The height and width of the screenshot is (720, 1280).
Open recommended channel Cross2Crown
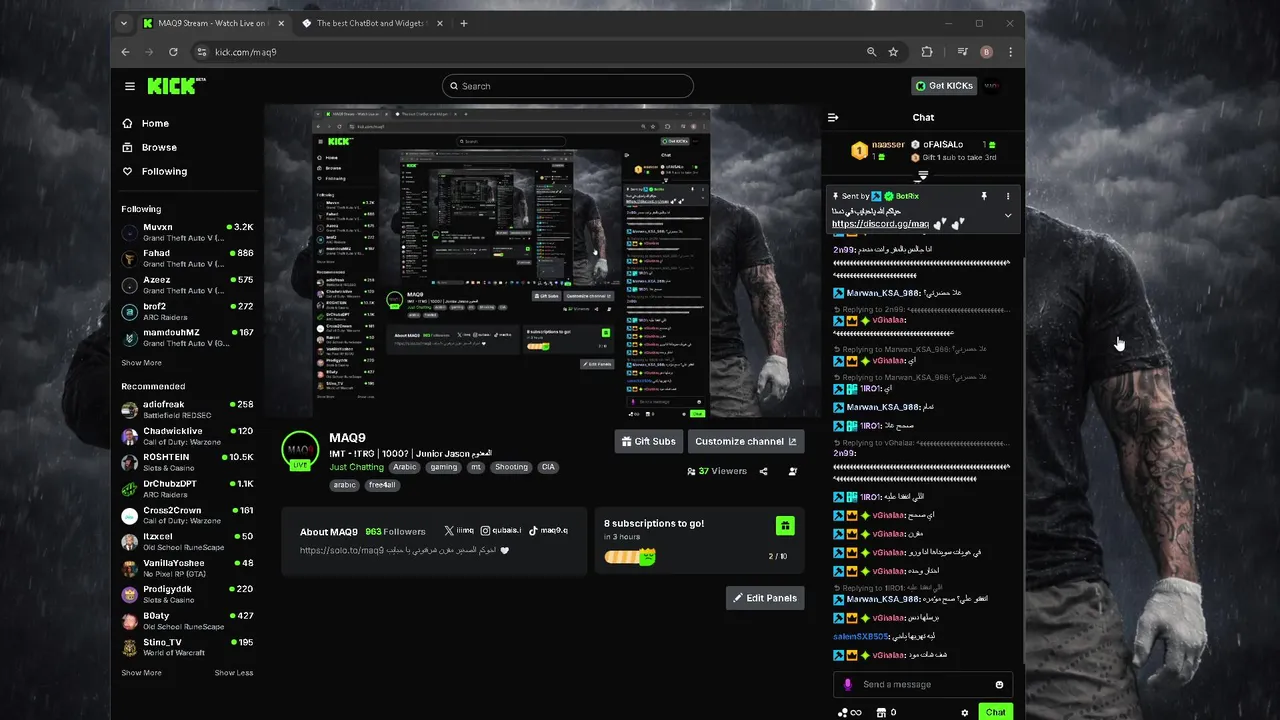click(187, 515)
